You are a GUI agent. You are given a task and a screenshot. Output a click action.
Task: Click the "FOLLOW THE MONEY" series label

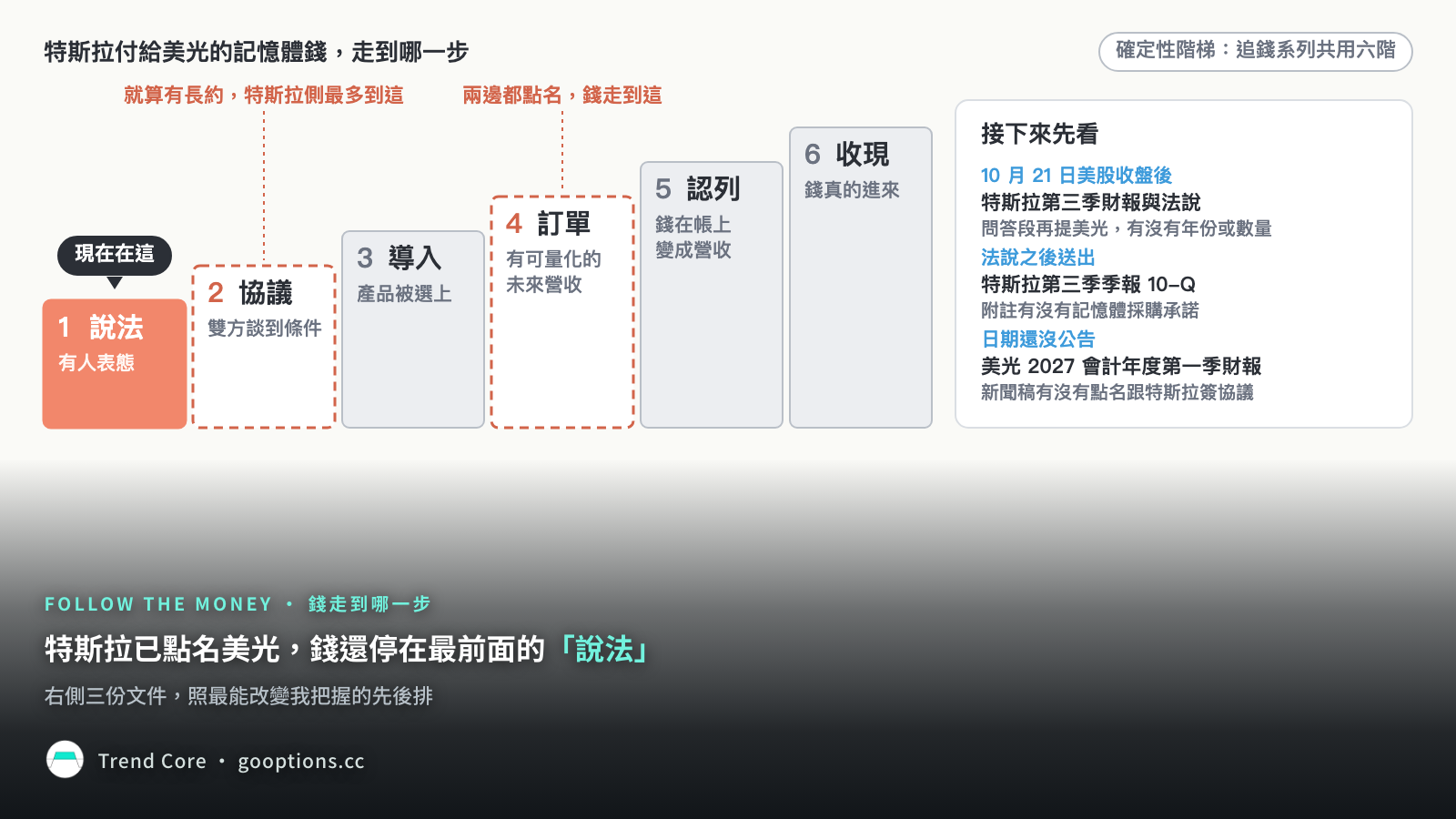(x=158, y=604)
